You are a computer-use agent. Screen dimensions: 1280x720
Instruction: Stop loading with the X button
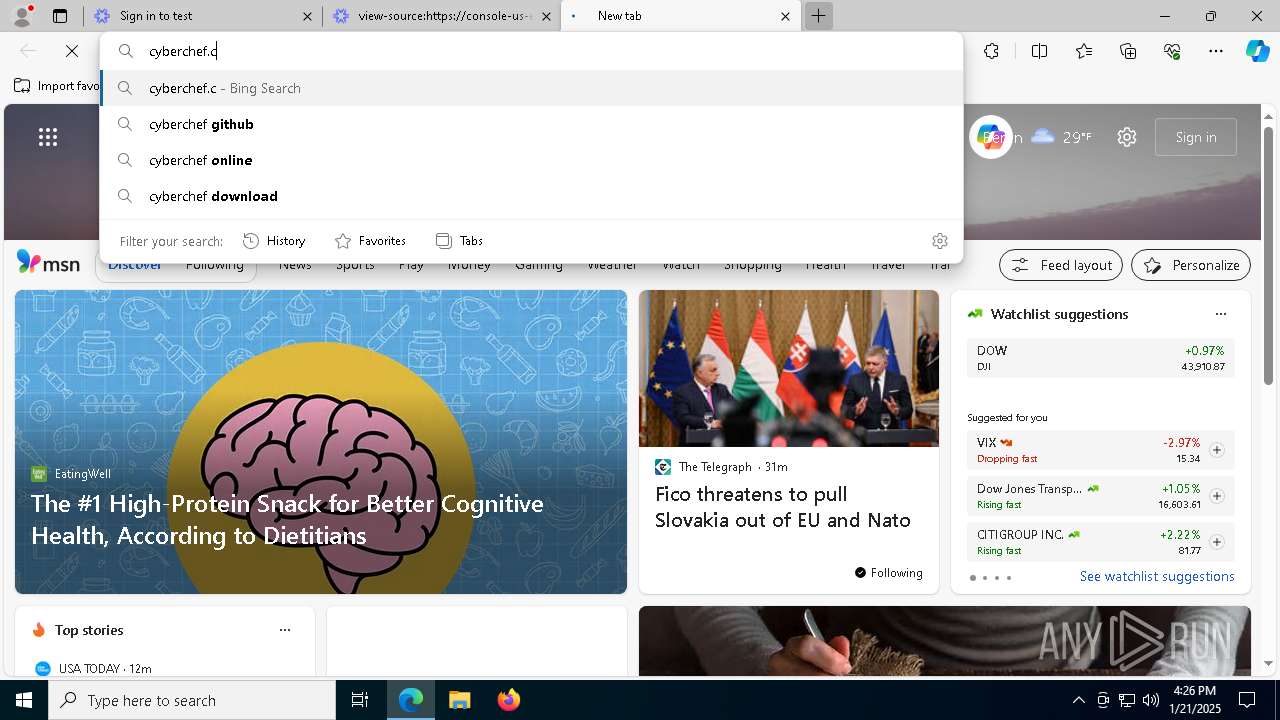pos(72,51)
